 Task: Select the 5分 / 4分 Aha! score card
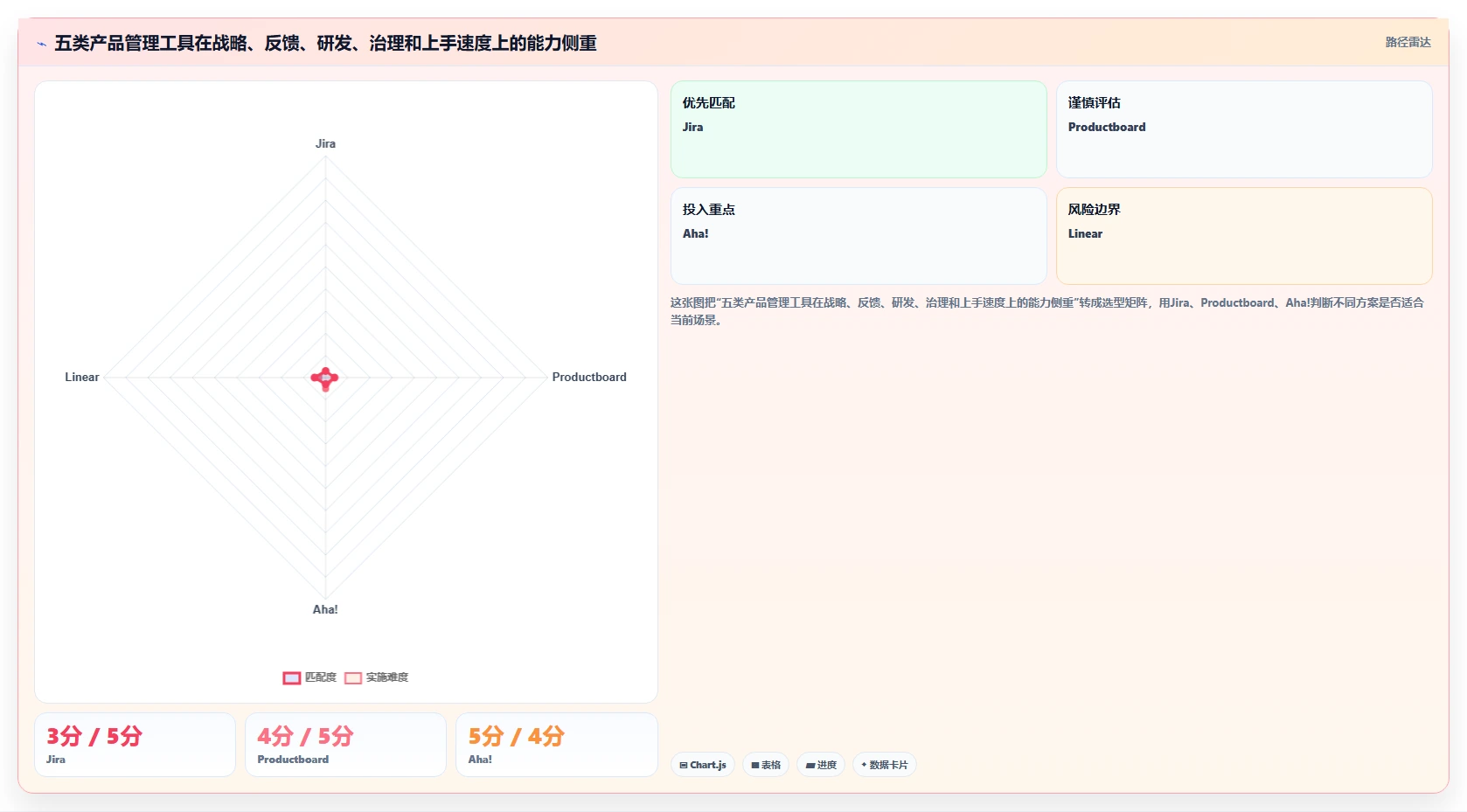click(x=557, y=745)
